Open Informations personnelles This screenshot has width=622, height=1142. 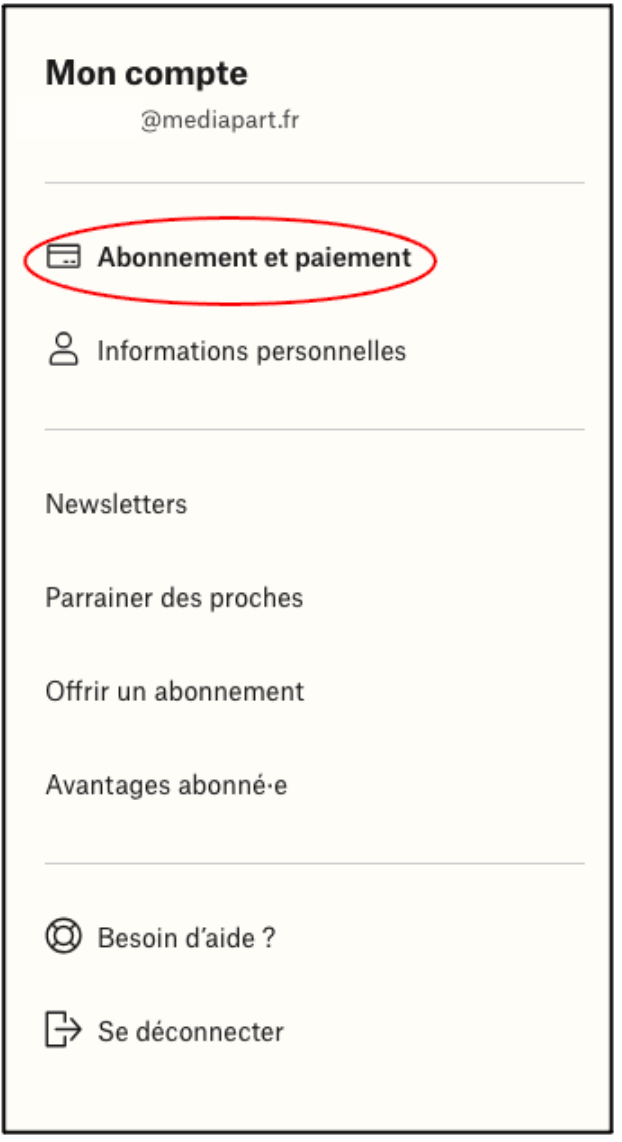point(251,351)
